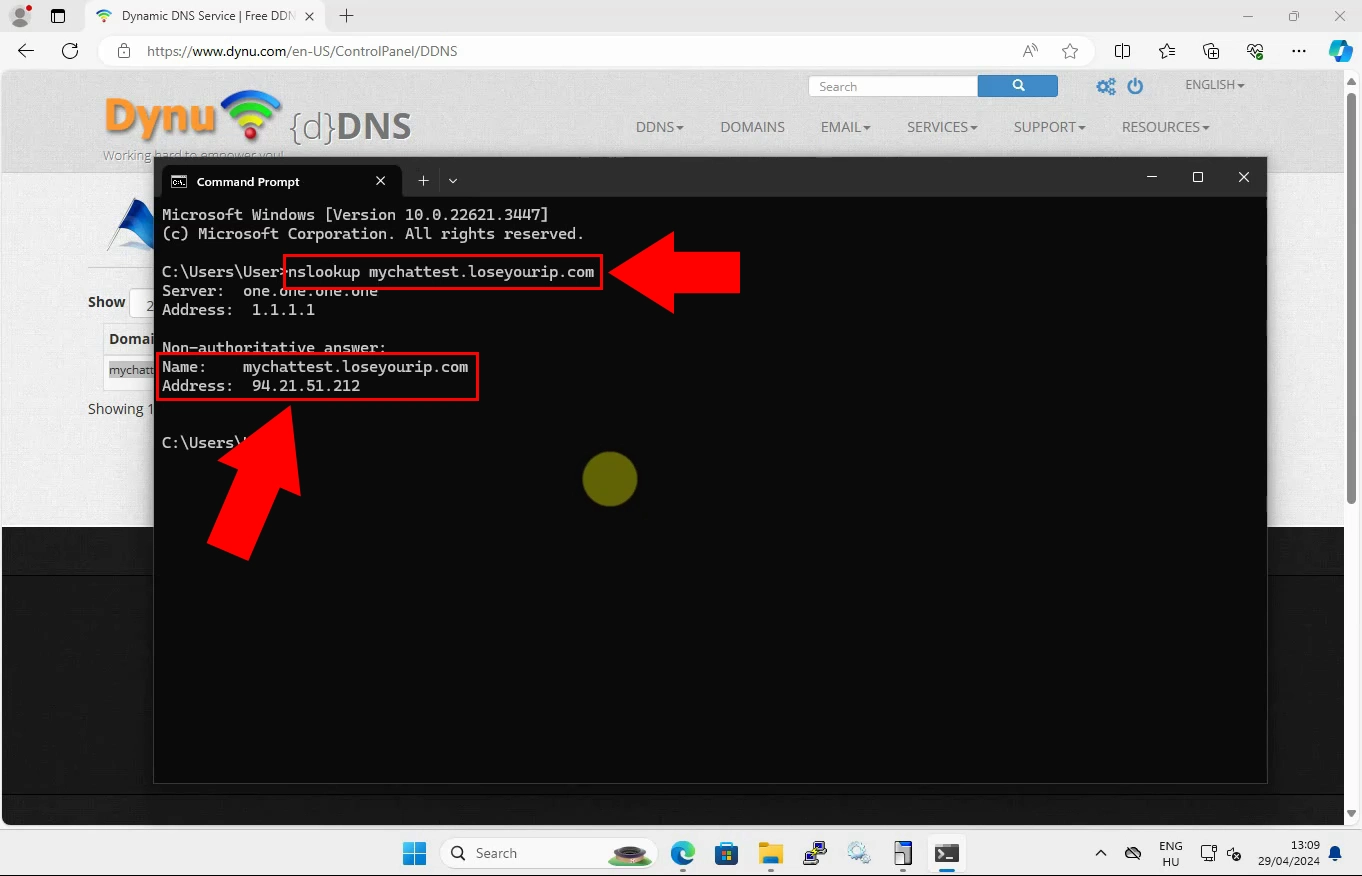The height and width of the screenshot is (876, 1362).
Task: Open ENG HU keyboard language switcher
Action: click(x=1171, y=853)
